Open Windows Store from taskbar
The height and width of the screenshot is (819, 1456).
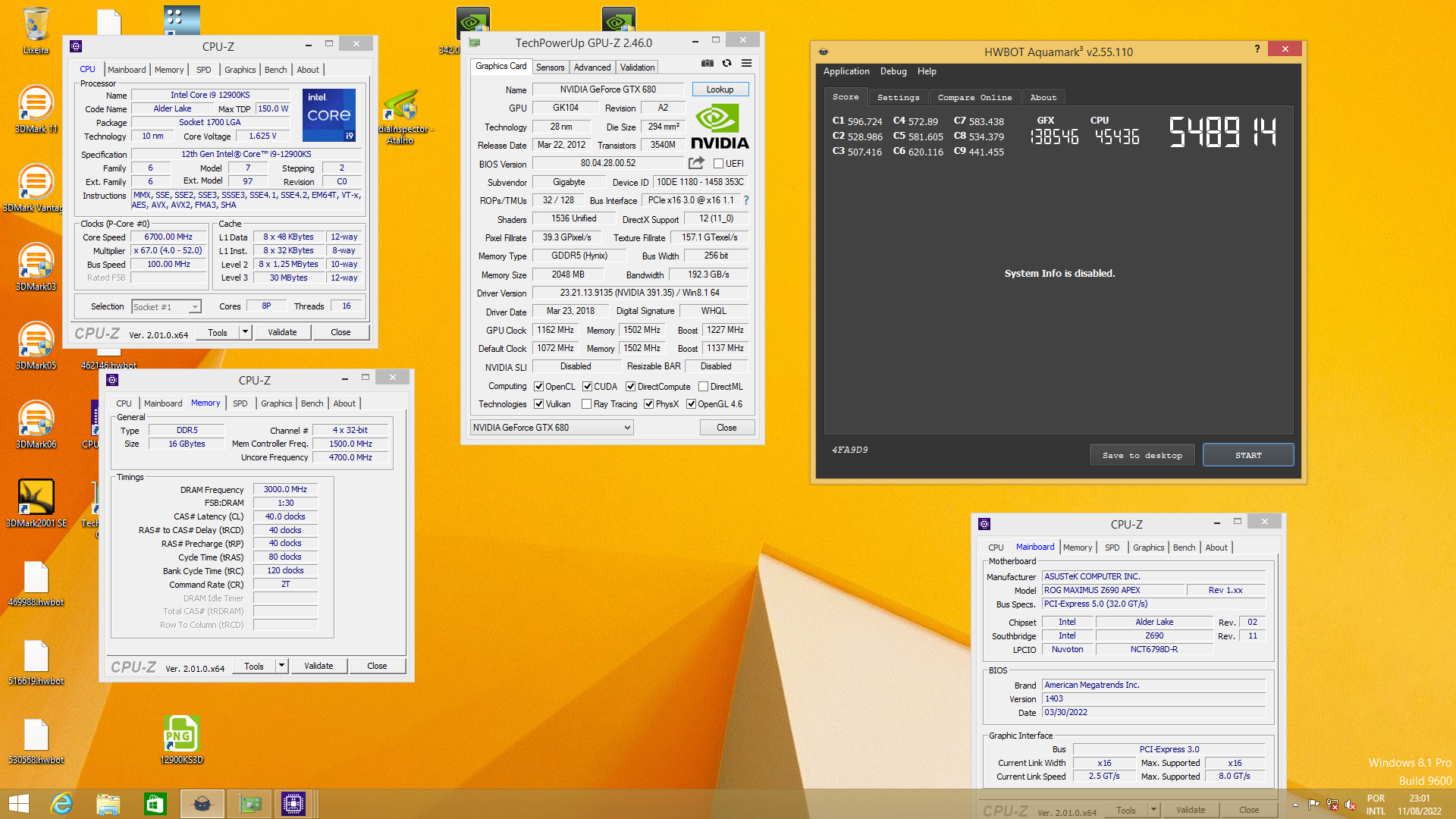[155, 804]
